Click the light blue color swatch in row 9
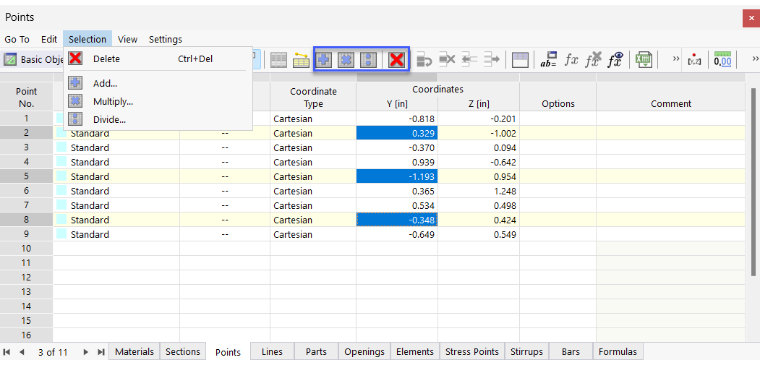 coord(62,234)
